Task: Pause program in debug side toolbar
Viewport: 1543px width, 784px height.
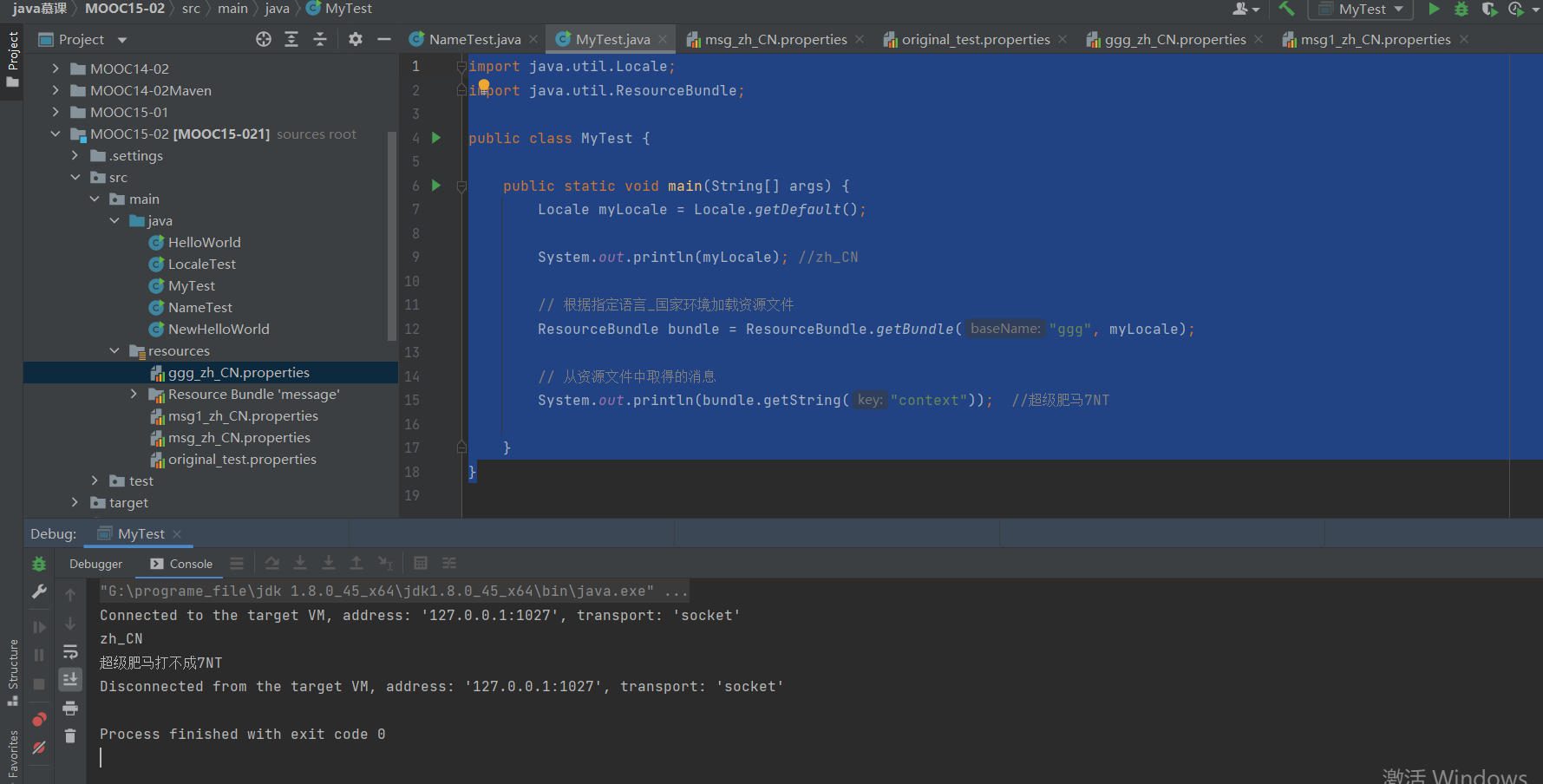Action: tap(39, 655)
